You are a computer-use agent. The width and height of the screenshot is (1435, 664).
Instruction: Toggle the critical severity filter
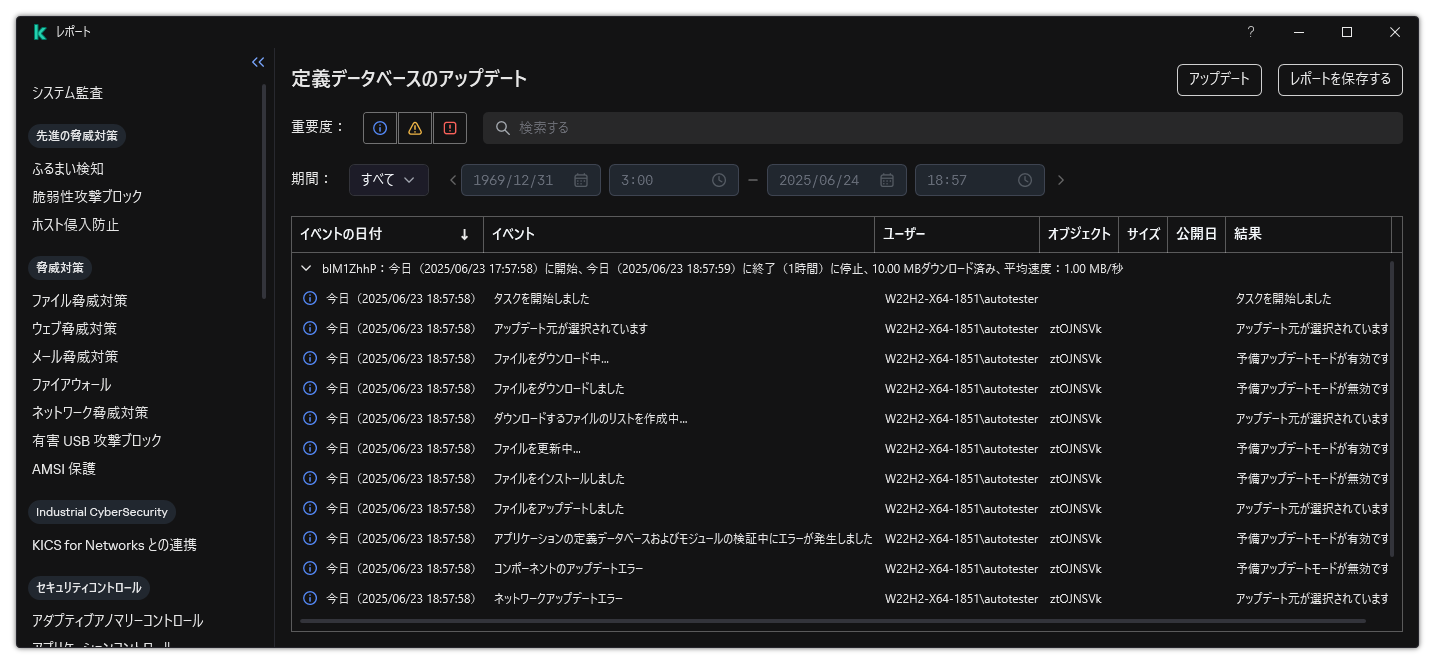[x=450, y=127]
